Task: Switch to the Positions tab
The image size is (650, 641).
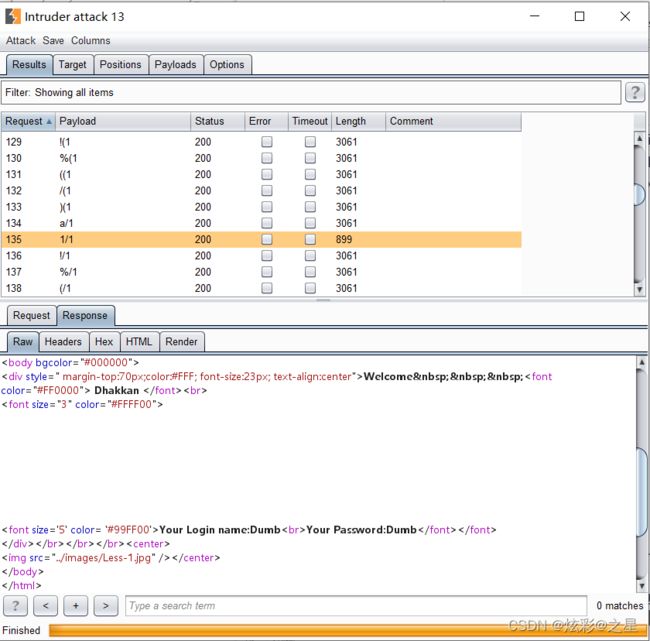Action: [x=120, y=65]
